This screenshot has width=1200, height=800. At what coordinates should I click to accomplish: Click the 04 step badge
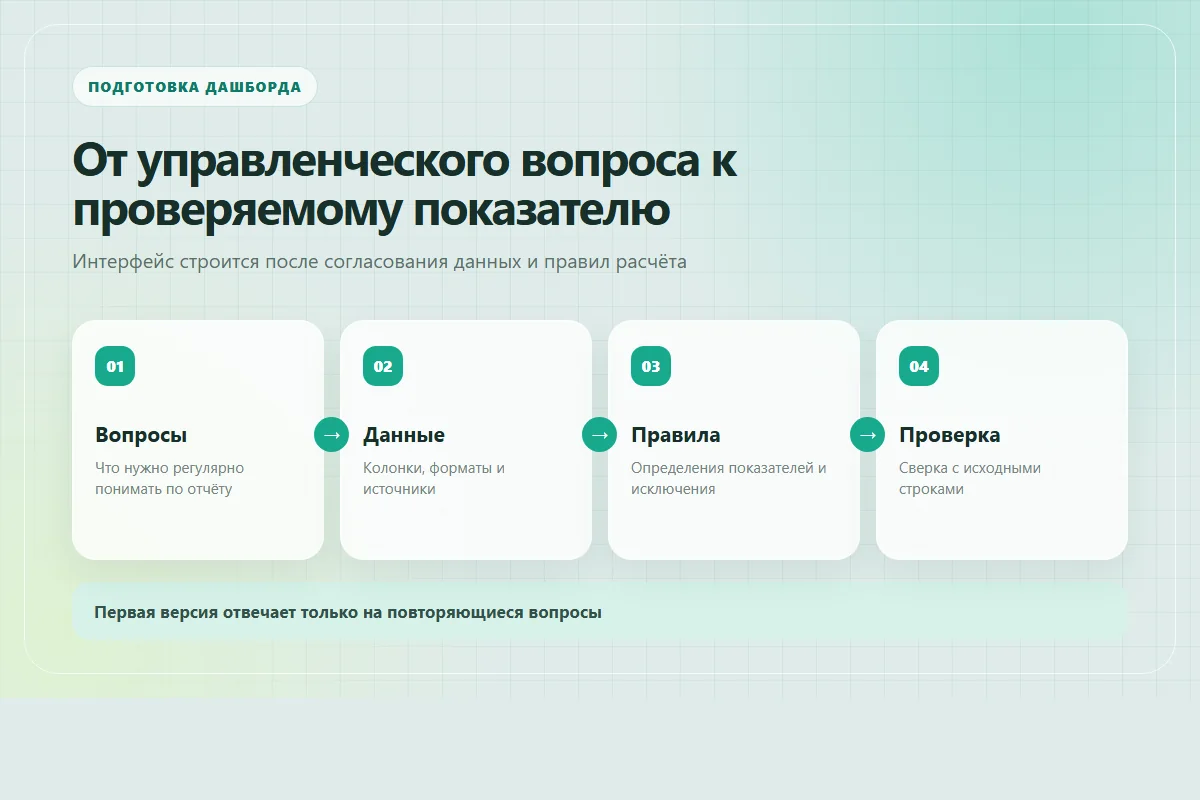click(919, 366)
